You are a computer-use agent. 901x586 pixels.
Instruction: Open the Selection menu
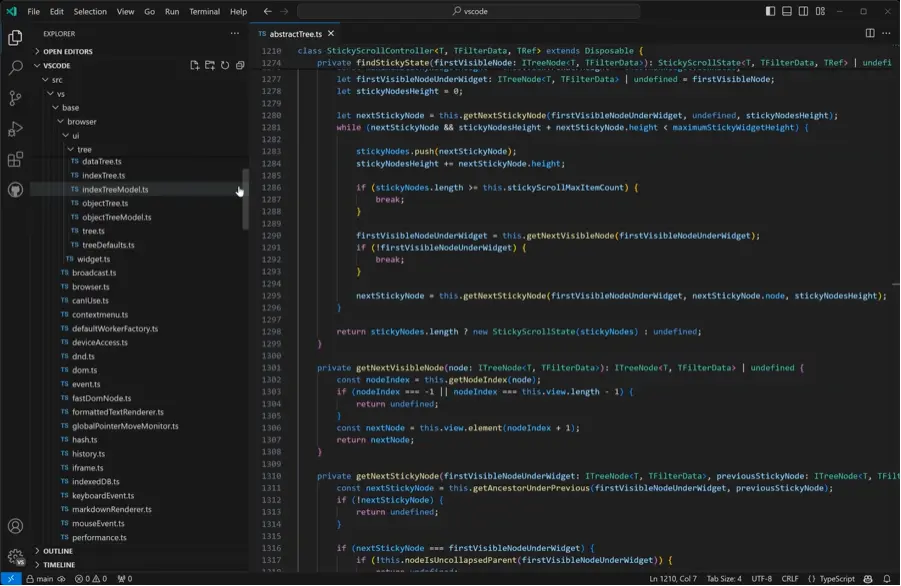click(90, 11)
